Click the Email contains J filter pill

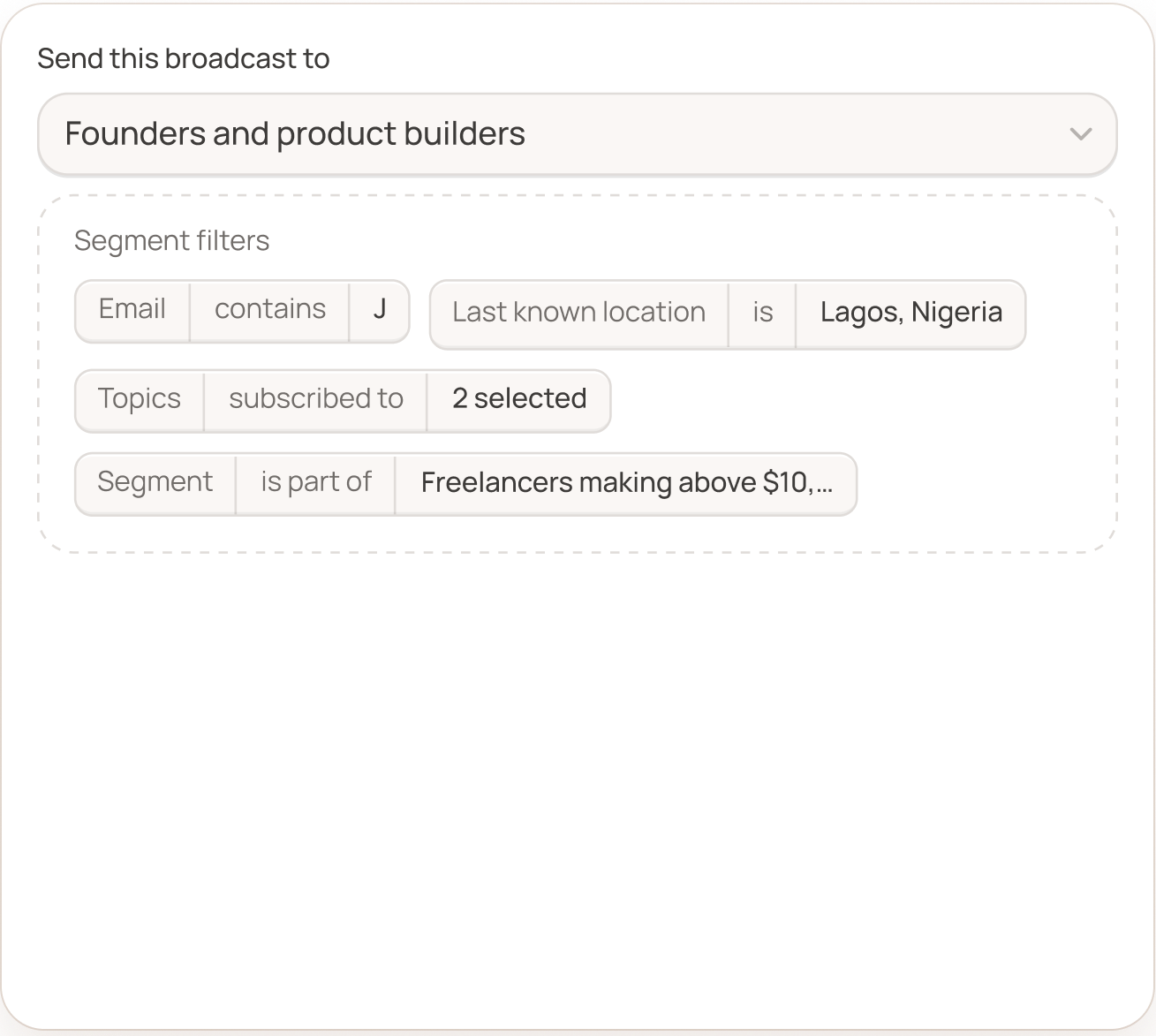click(241, 311)
